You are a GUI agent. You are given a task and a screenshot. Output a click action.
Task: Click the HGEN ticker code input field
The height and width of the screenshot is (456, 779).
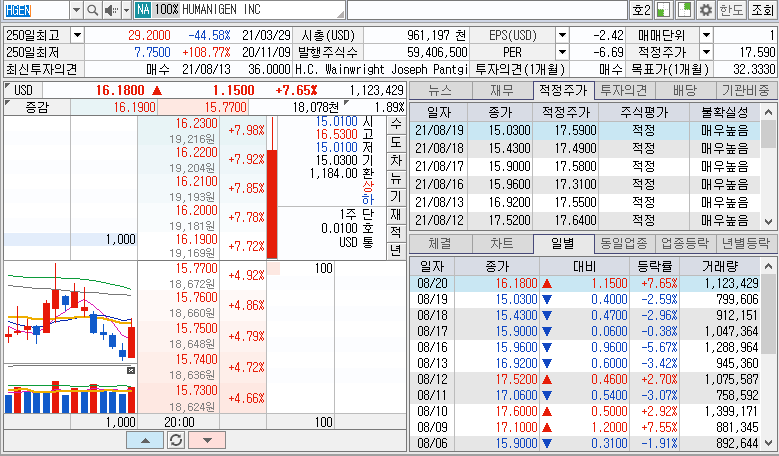point(36,10)
